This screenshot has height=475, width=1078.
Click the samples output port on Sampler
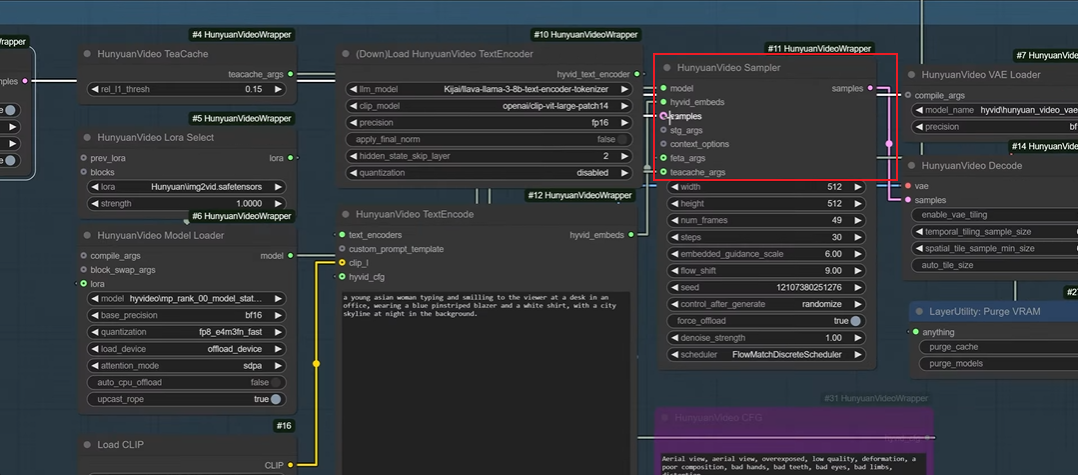871,89
